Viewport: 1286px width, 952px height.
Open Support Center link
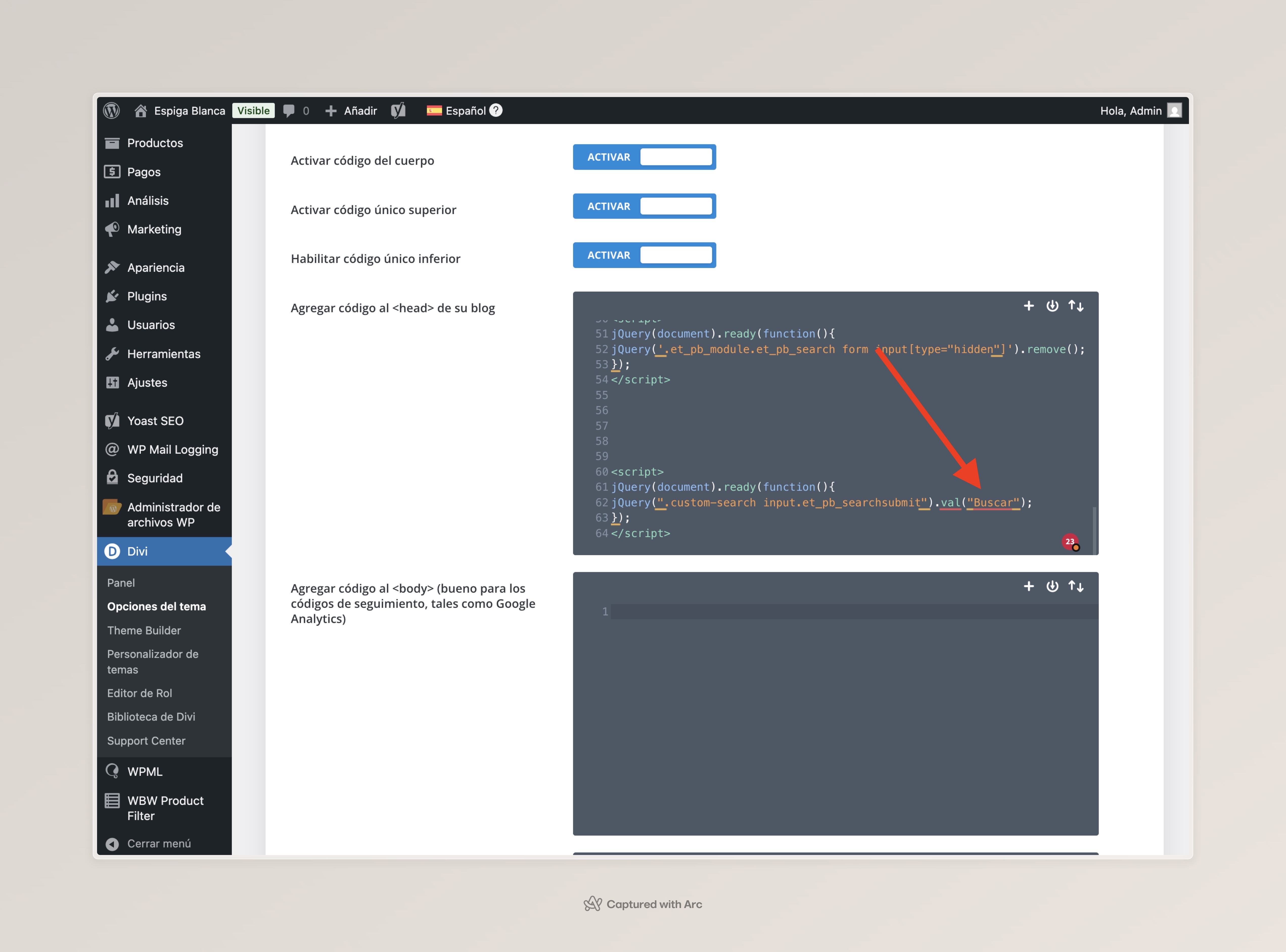point(146,741)
